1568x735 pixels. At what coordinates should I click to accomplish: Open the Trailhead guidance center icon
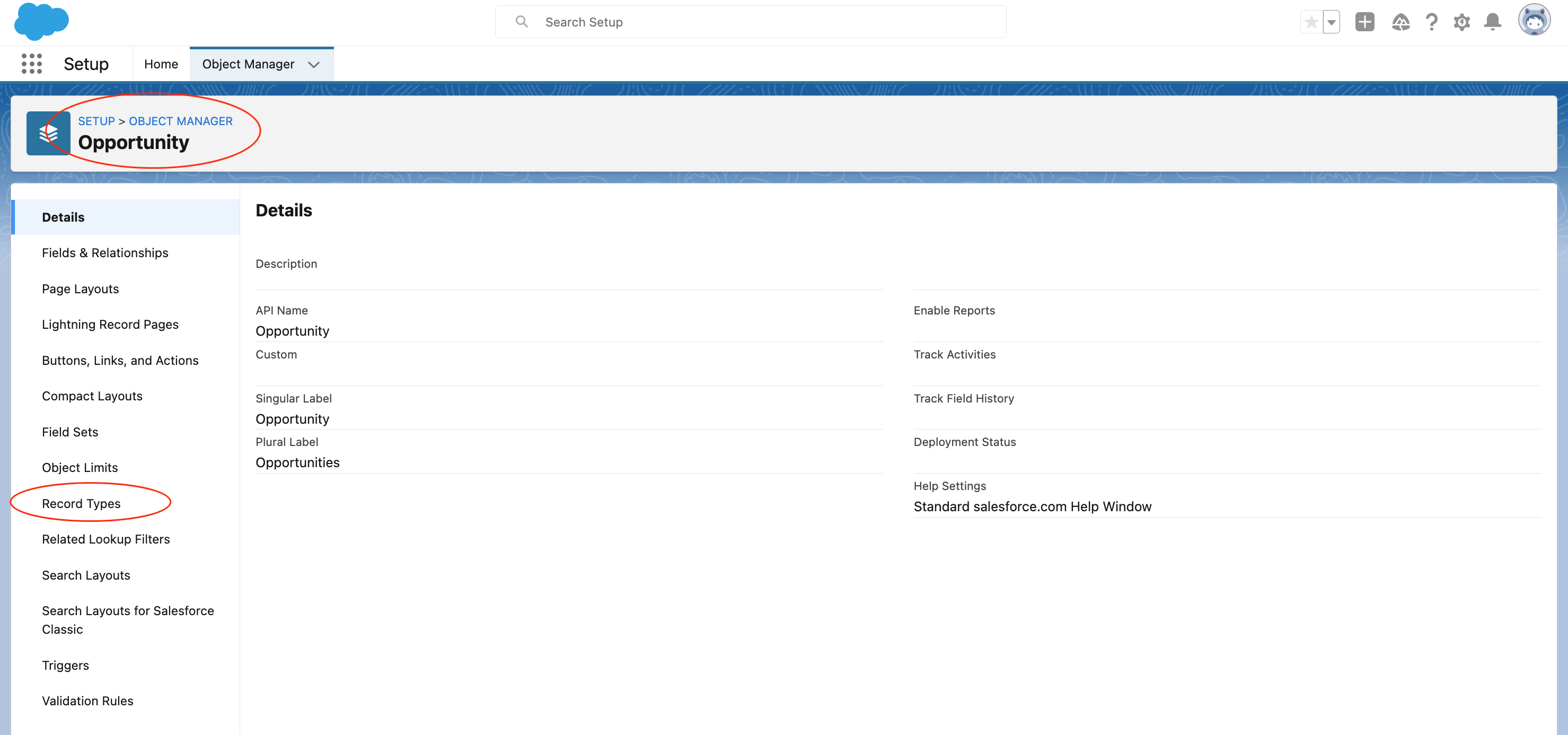click(1400, 22)
